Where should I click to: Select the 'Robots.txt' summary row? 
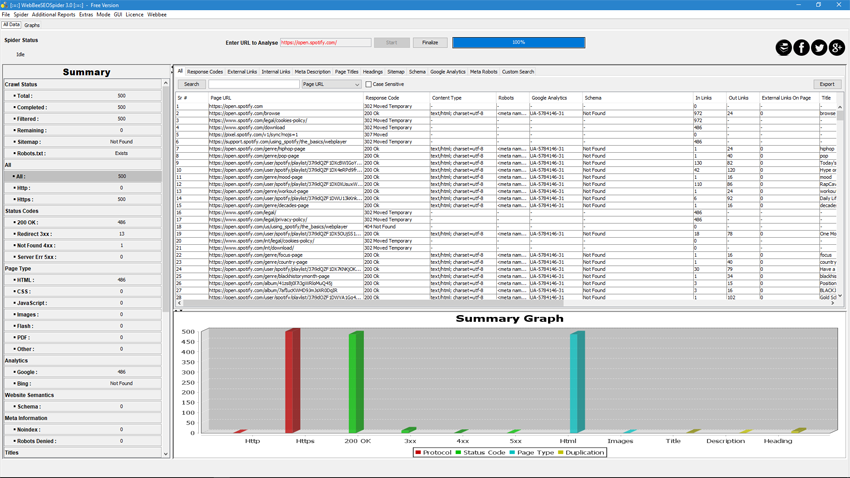point(82,153)
